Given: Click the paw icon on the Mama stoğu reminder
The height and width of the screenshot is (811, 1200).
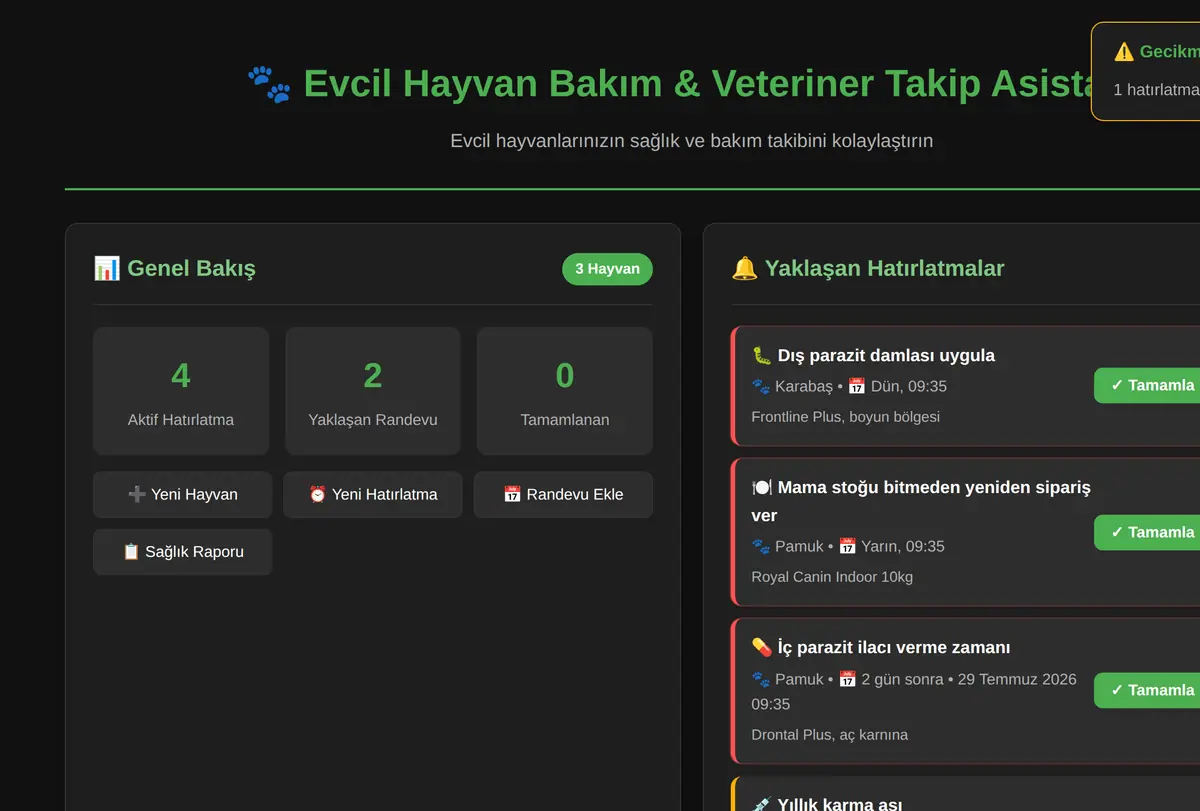Looking at the screenshot, I should tap(761, 546).
